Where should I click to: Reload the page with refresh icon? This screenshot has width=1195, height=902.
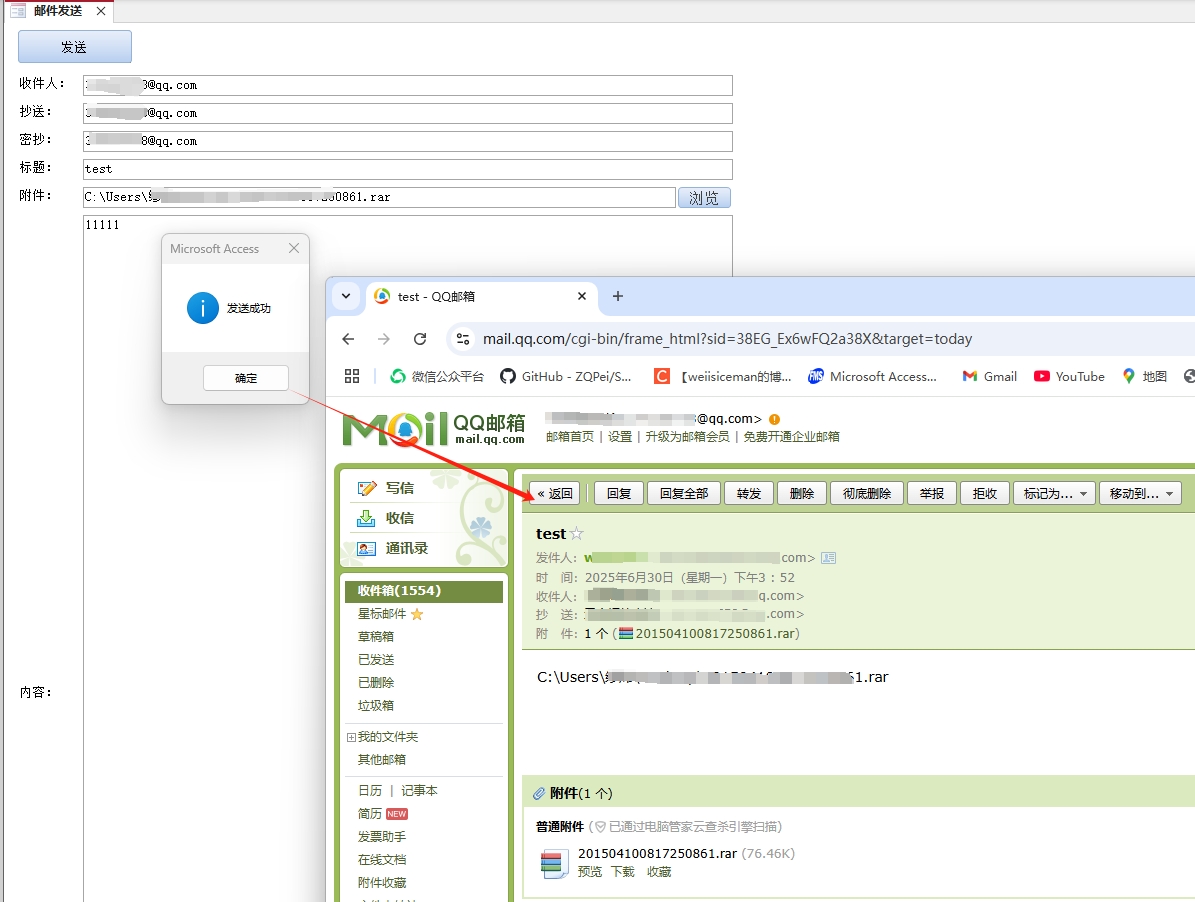(420, 339)
